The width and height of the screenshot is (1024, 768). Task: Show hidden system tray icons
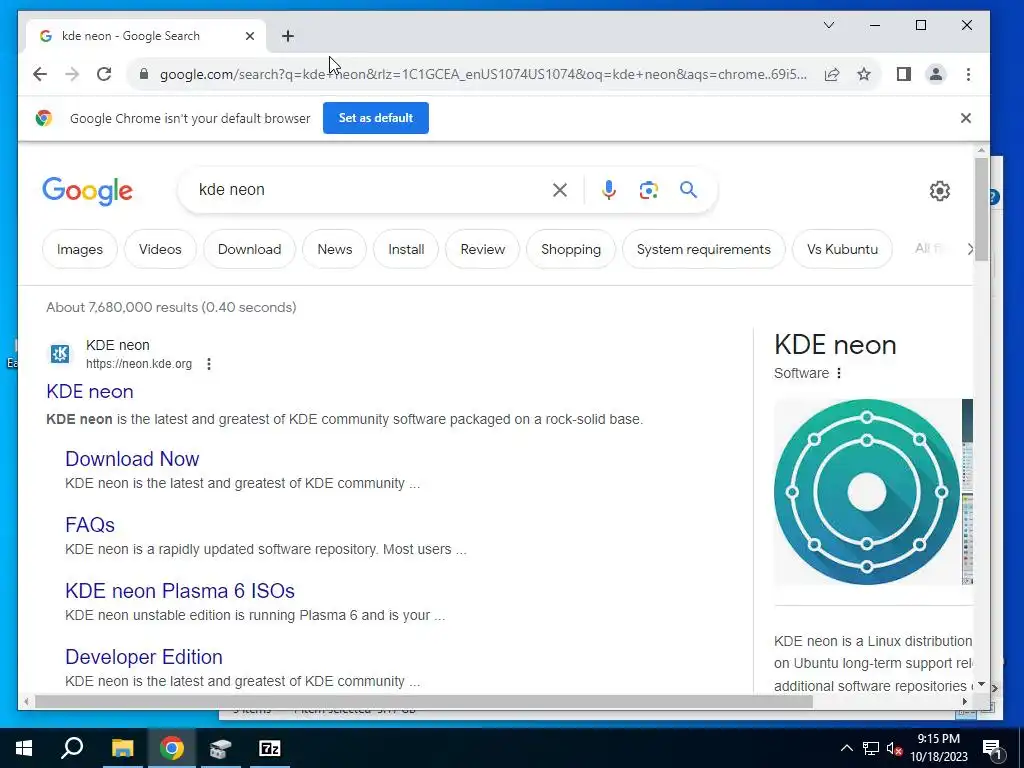(x=846, y=748)
